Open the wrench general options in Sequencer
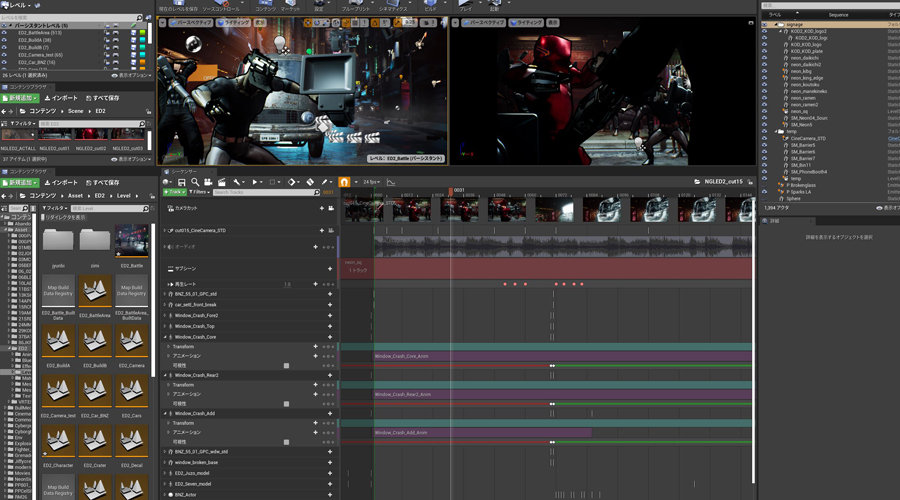900x500 pixels. pos(238,182)
